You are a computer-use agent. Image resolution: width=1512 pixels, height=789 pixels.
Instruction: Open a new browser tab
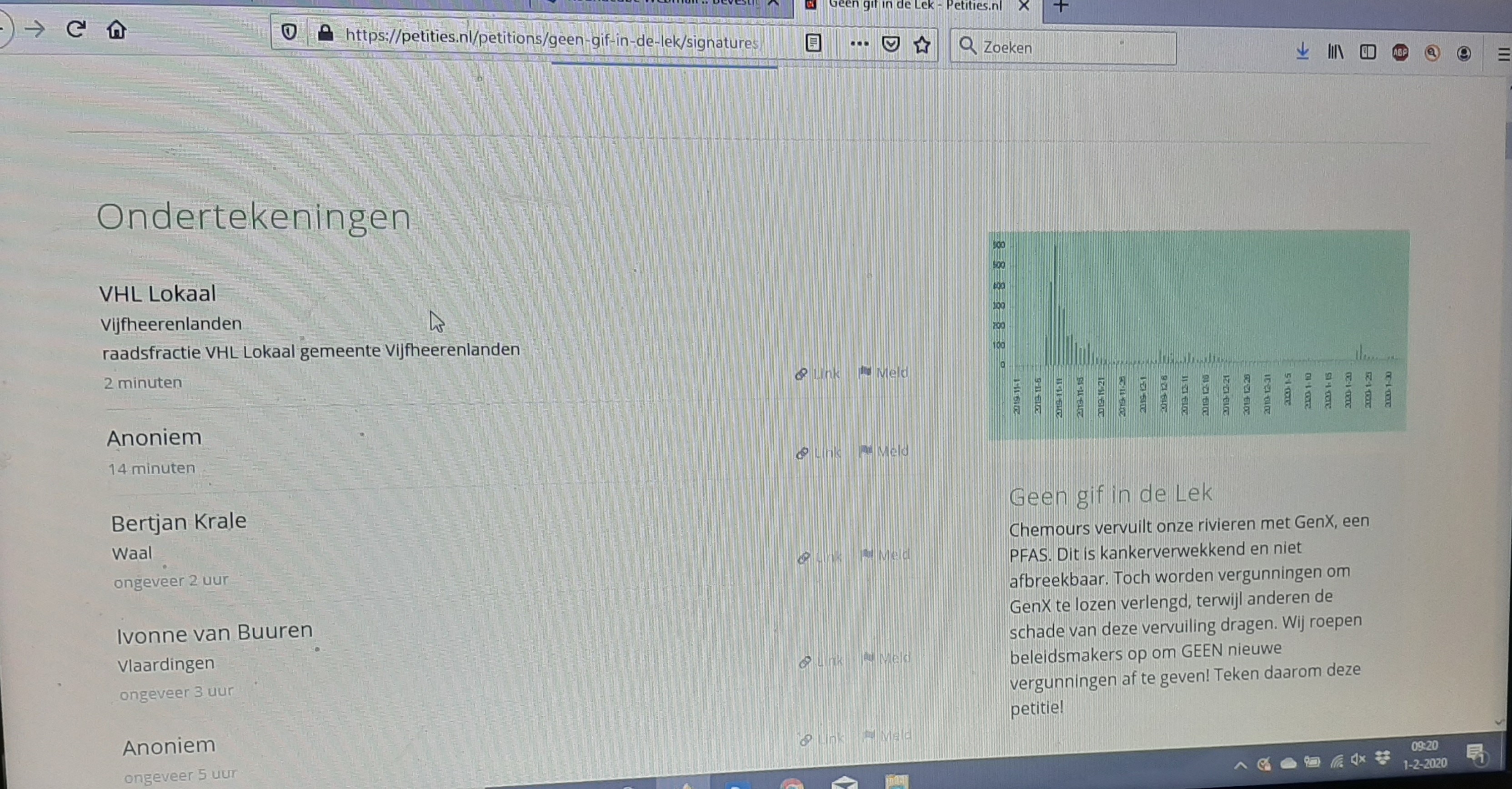tap(1061, 6)
